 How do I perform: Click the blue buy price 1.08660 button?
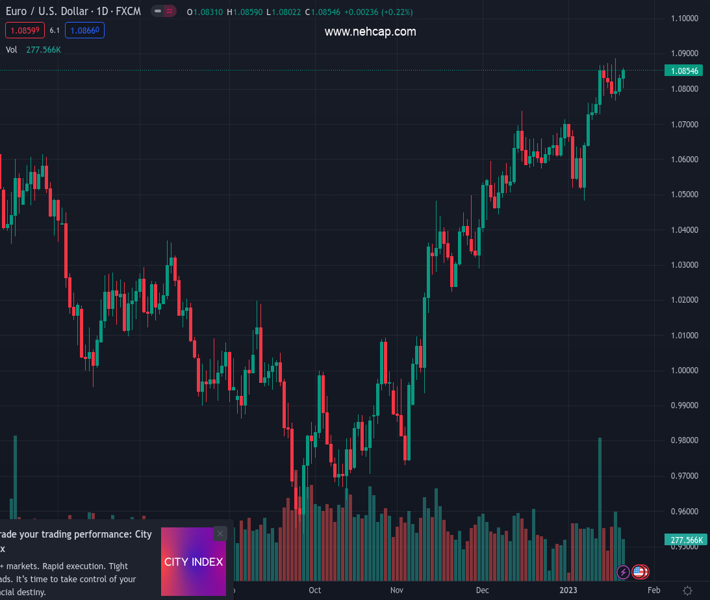(x=85, y=31)
